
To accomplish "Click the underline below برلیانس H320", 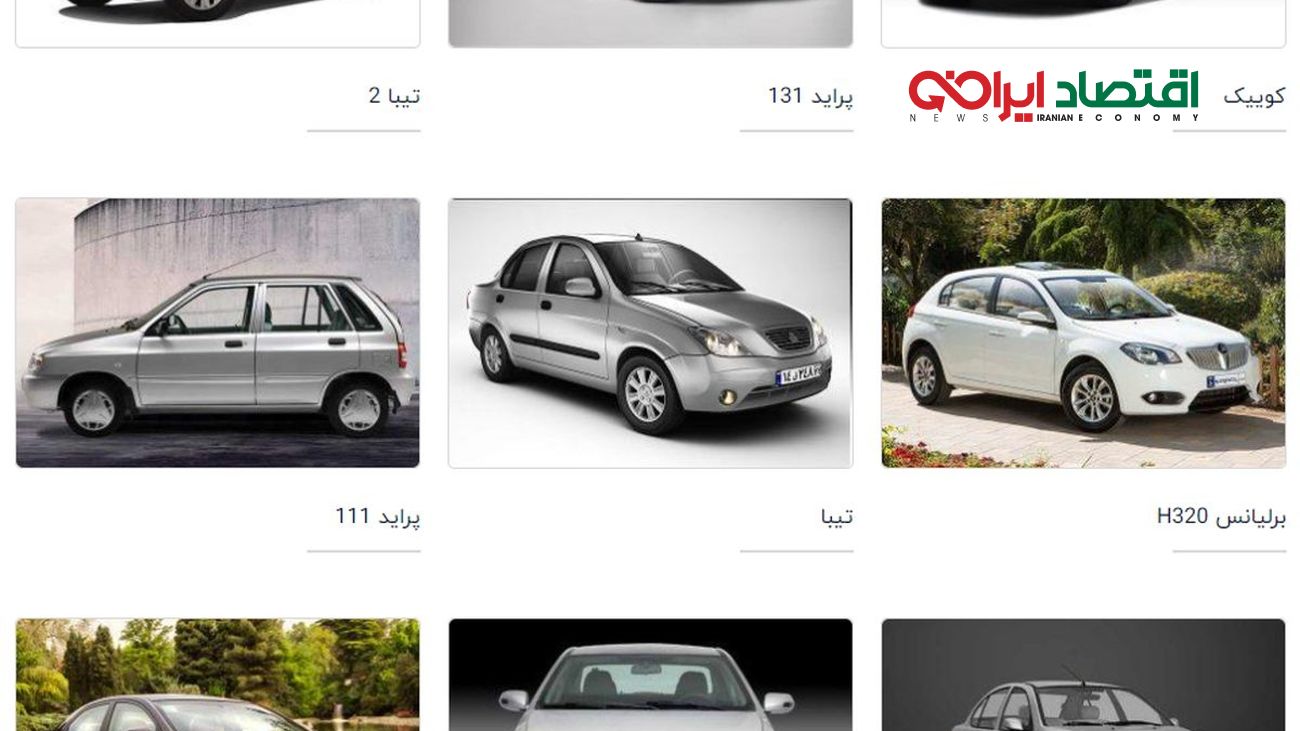I will pyautogui.click(x=1230, y=551).
